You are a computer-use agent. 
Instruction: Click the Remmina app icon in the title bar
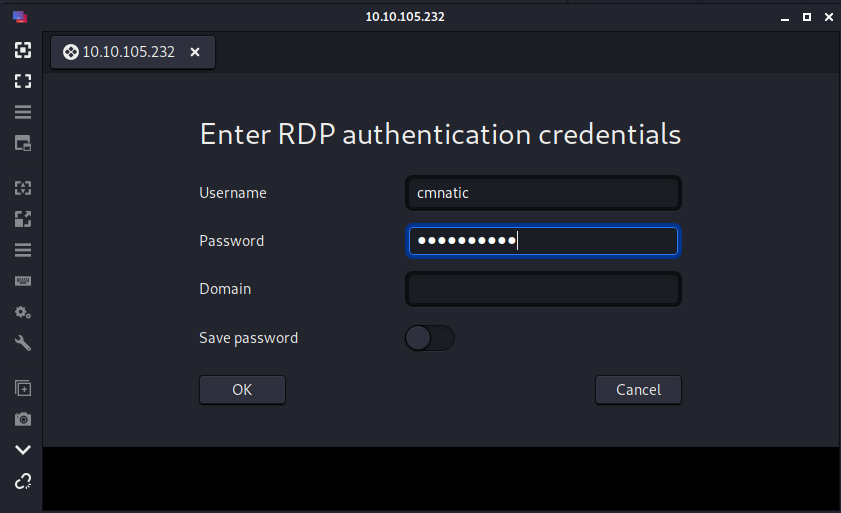click(x=20, y=17)
